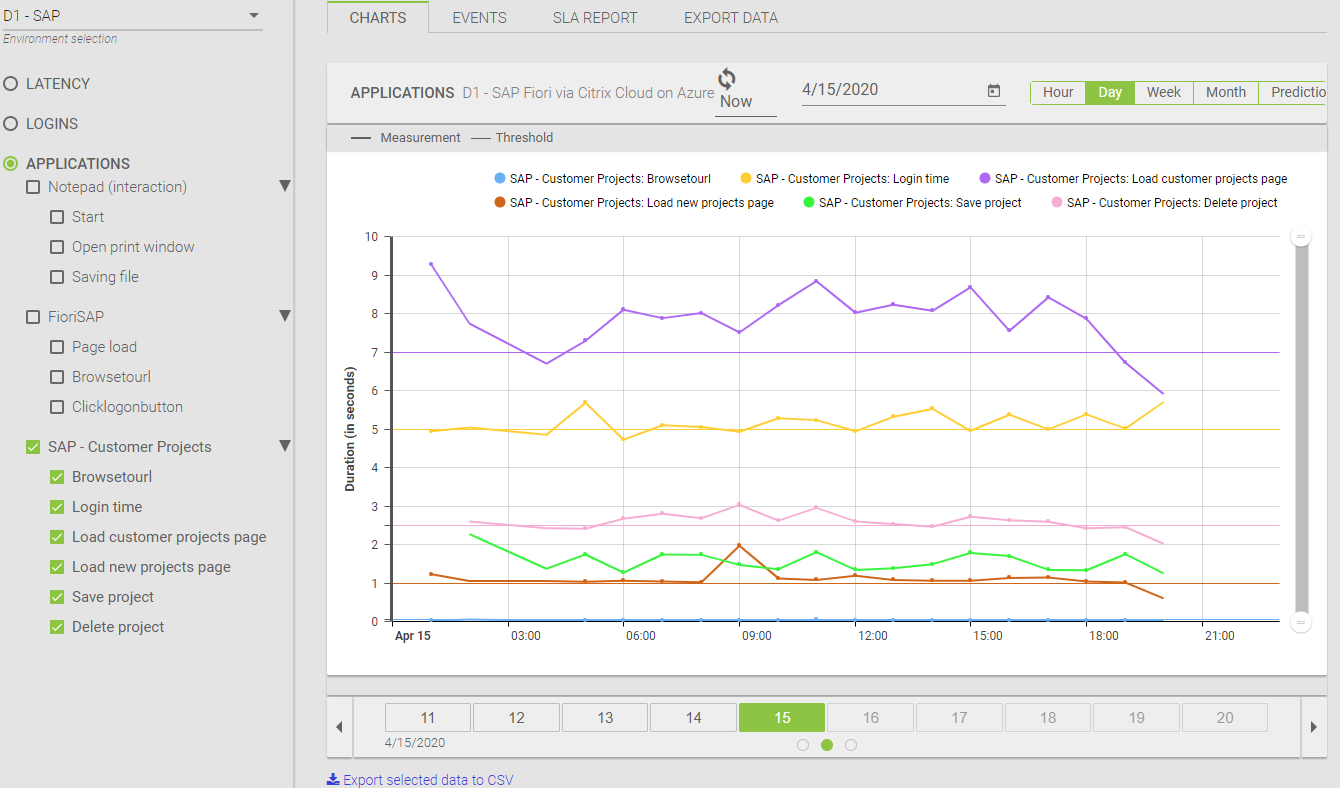
Task: Click the Now refresh icon
Action: click(x=727, y=79)
